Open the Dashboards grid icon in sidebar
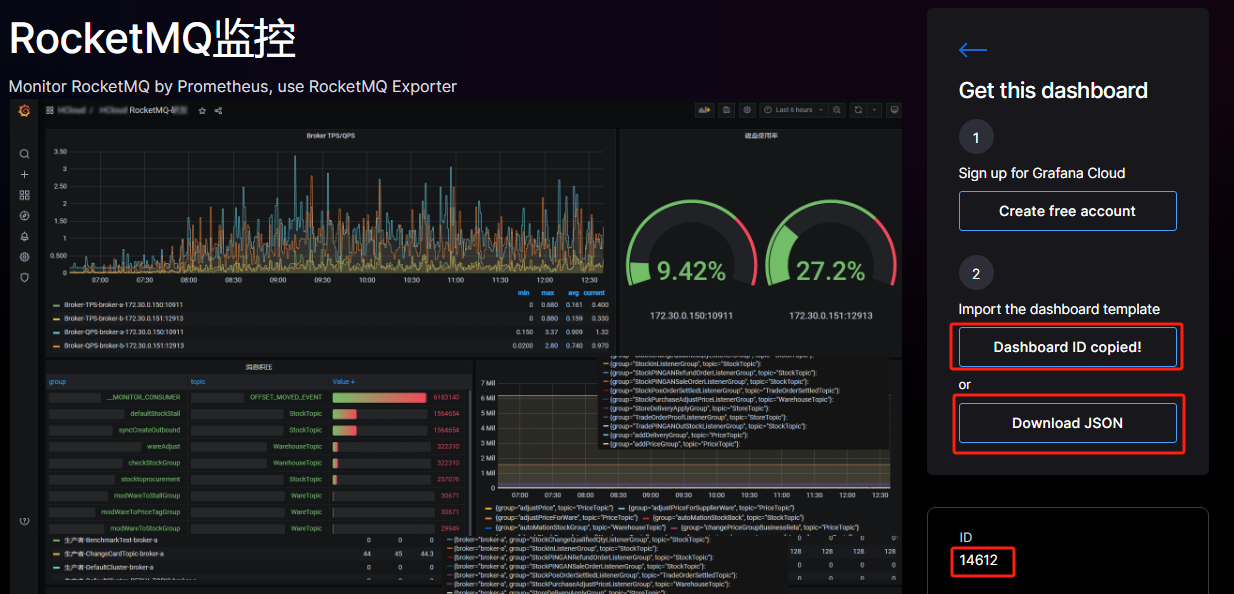Viewport: 1234px width, 594px height. 25,195
